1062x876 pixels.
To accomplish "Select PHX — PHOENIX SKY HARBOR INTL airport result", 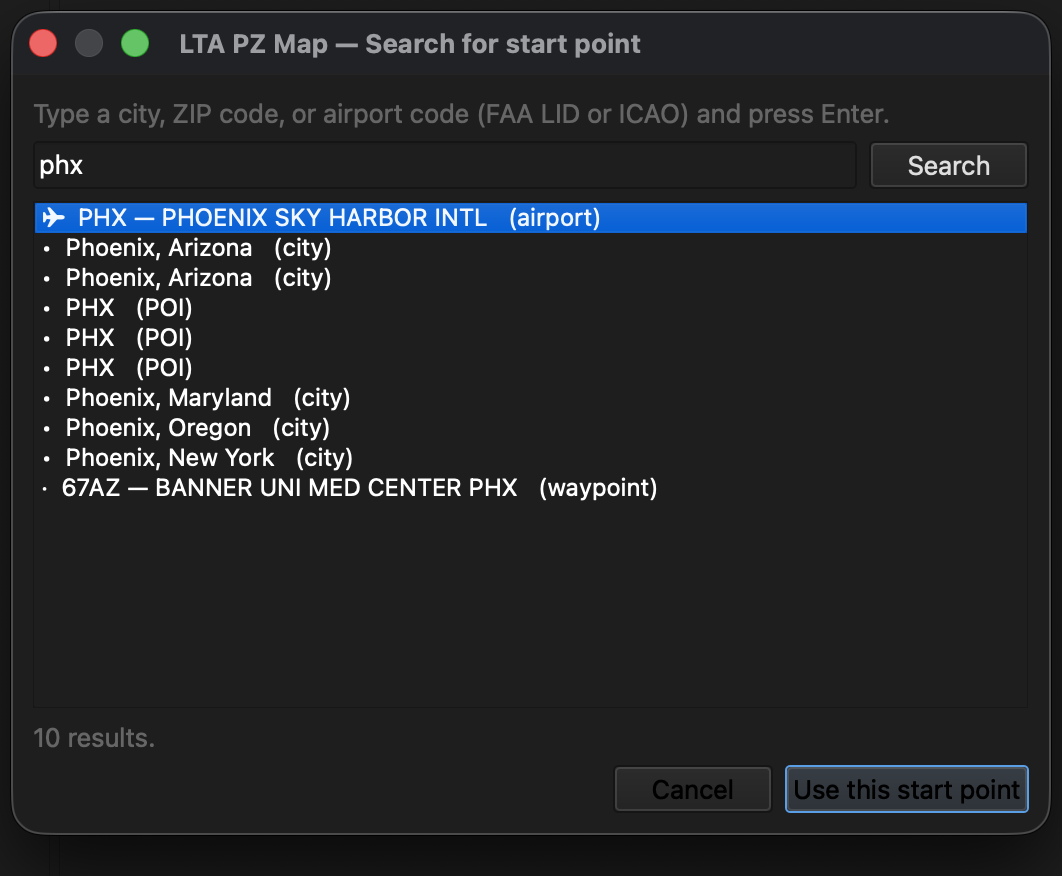I will [531, 218].
